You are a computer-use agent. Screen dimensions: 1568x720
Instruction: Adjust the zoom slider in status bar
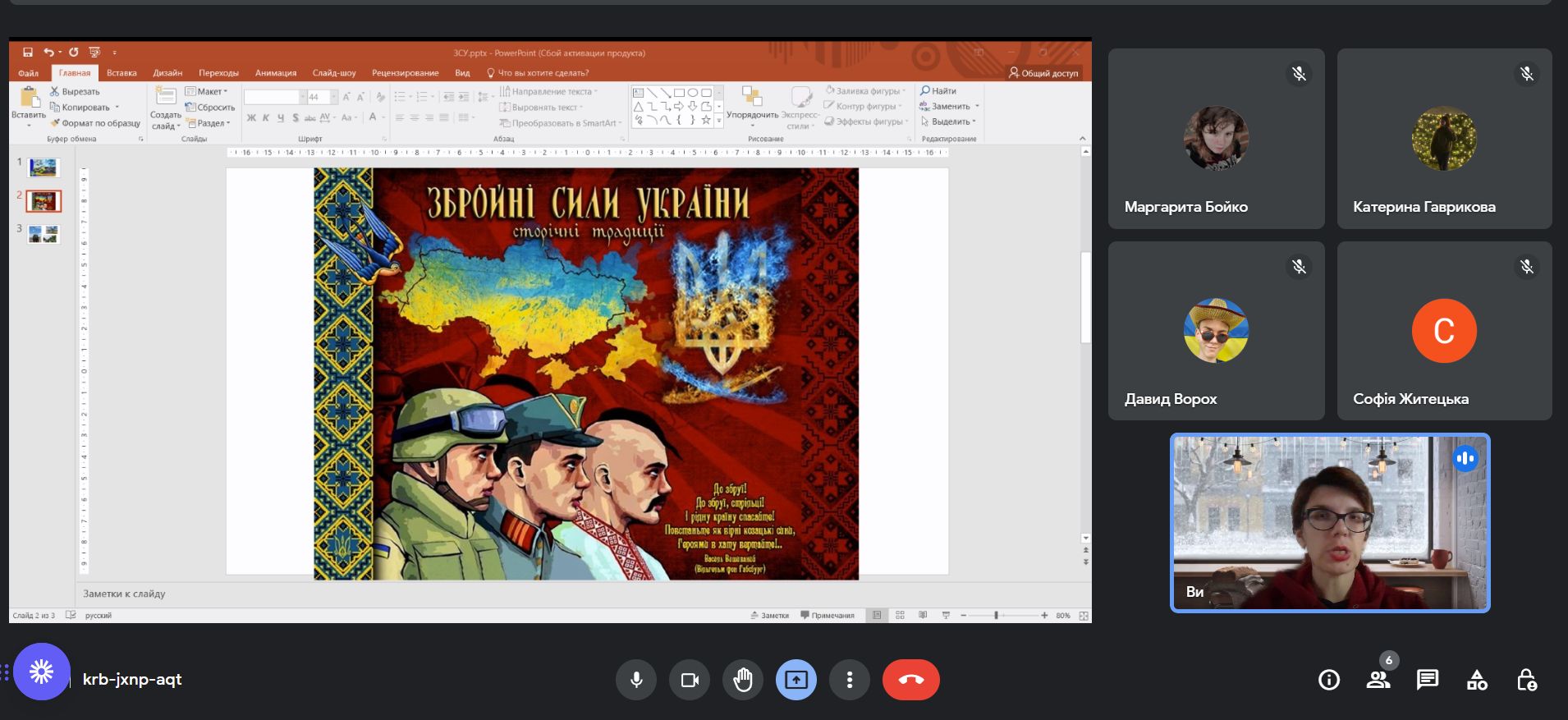(x=996, y=615)
